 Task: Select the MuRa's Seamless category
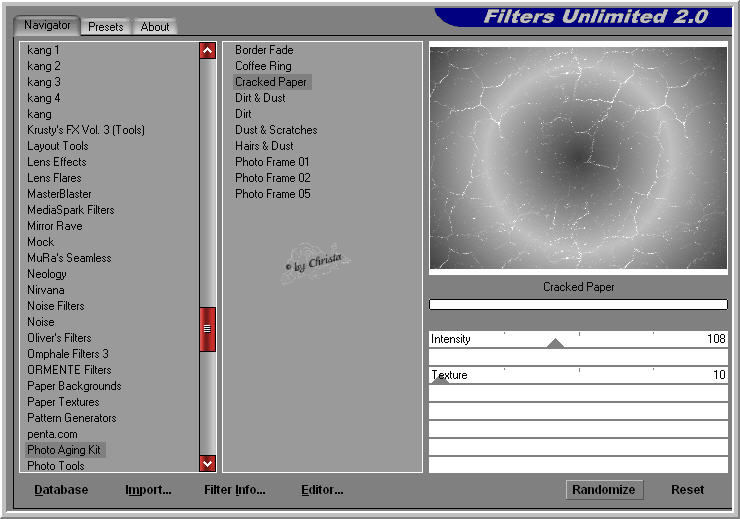(69, 259)
